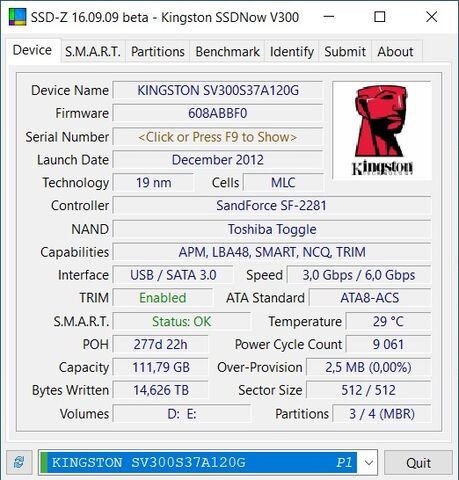This screenshot has width=459, height=480.
Task: Click the Interface value USB / SATA 3.0
Action: click(x=173, y=275)
